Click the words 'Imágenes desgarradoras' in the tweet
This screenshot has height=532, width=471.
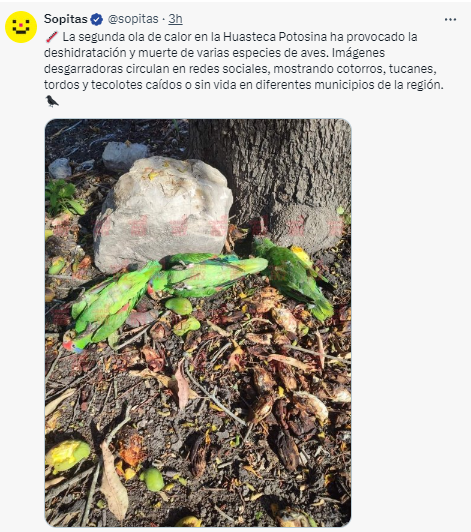[x=214, y=61]
